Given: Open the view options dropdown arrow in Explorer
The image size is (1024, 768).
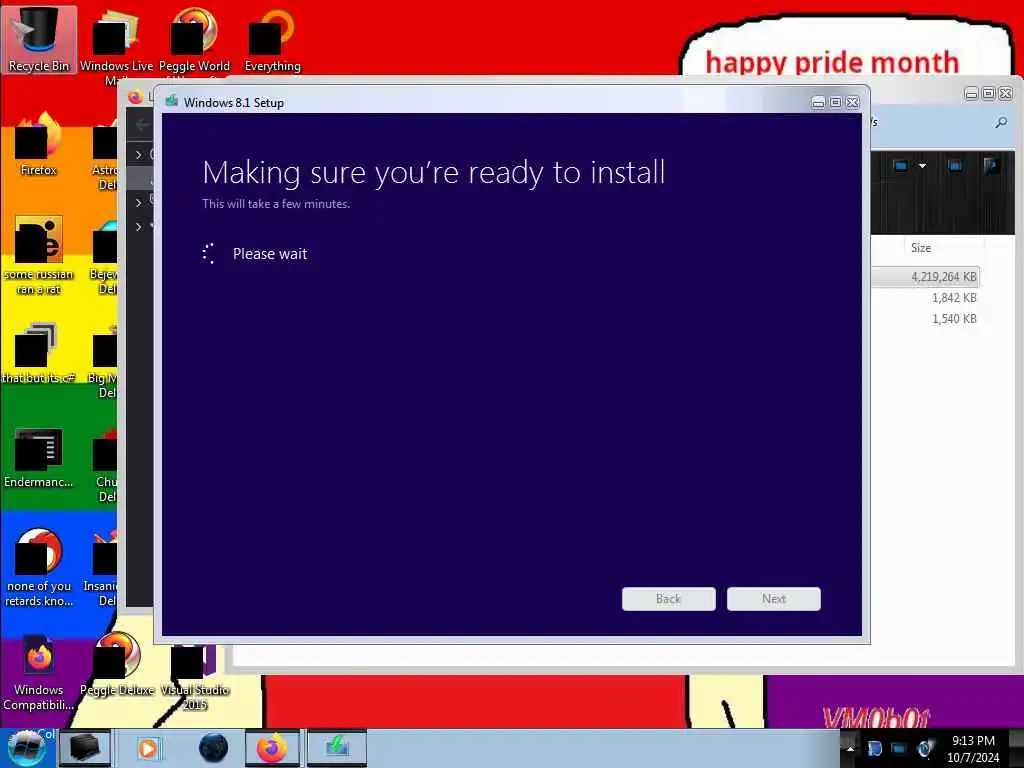Looking at the screenshot, I should 922,166.
